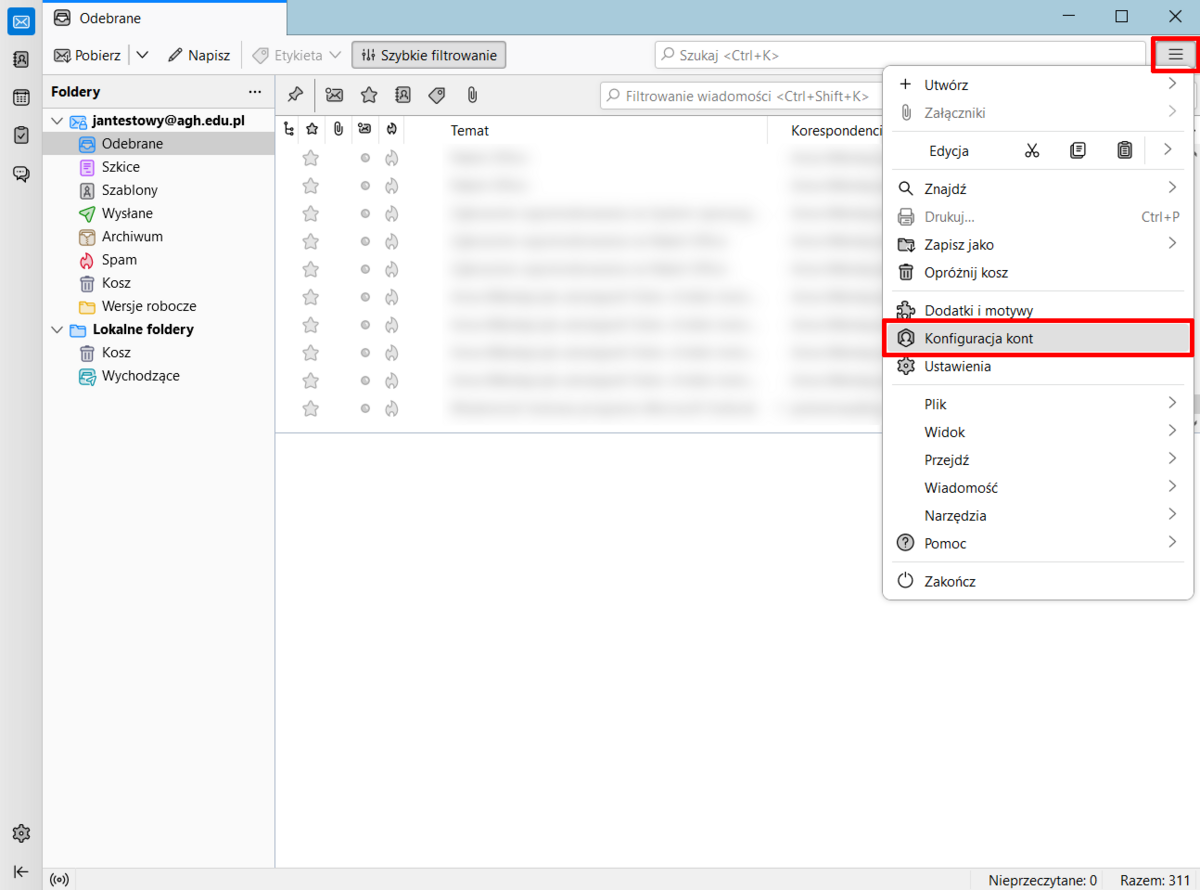The image size is (1200, 890).
Task: Collapse the Lokalne foldery tree
Action: pos(57,330)
